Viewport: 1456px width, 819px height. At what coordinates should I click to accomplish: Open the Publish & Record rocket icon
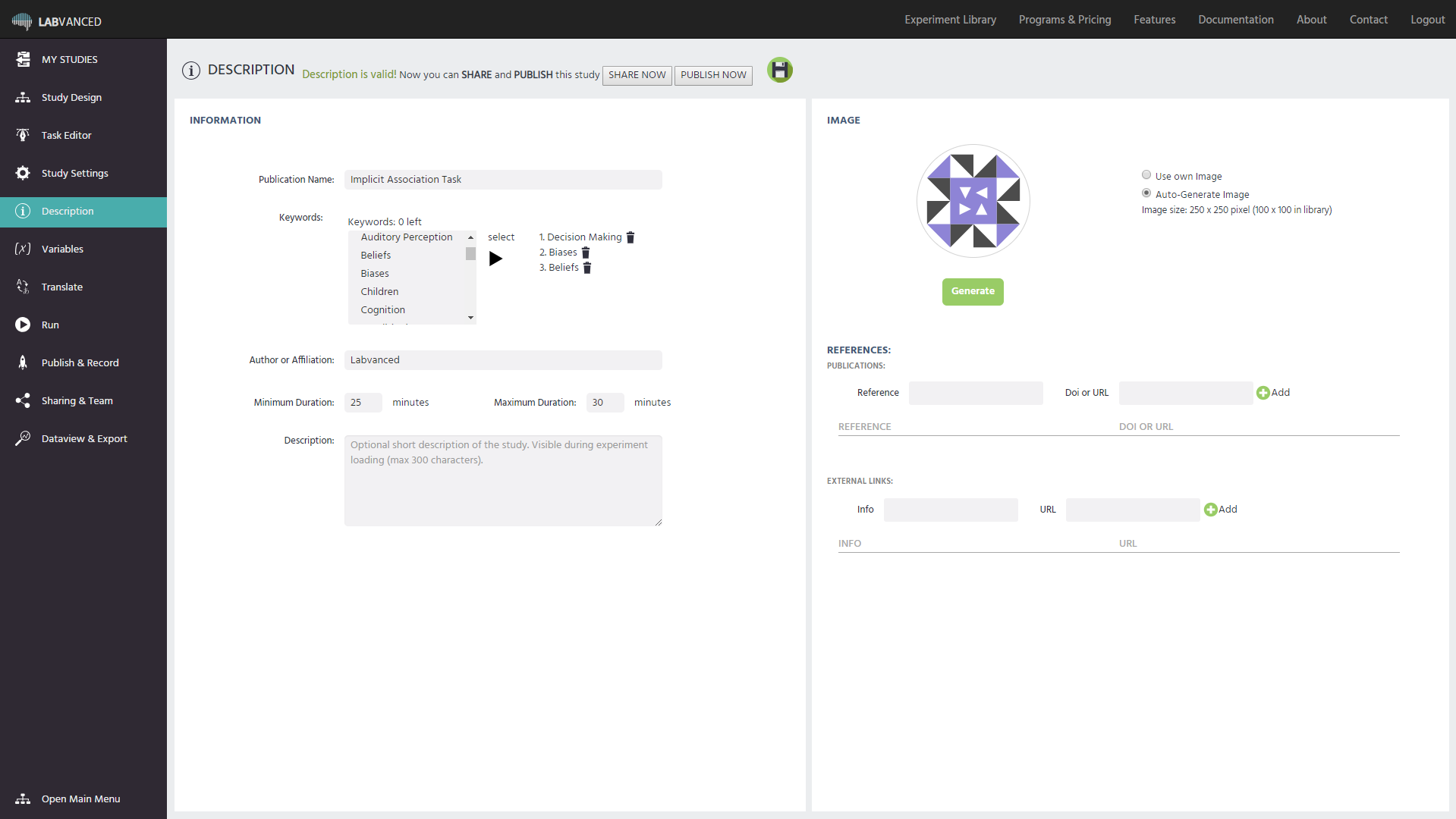click(x=23, y=362)
